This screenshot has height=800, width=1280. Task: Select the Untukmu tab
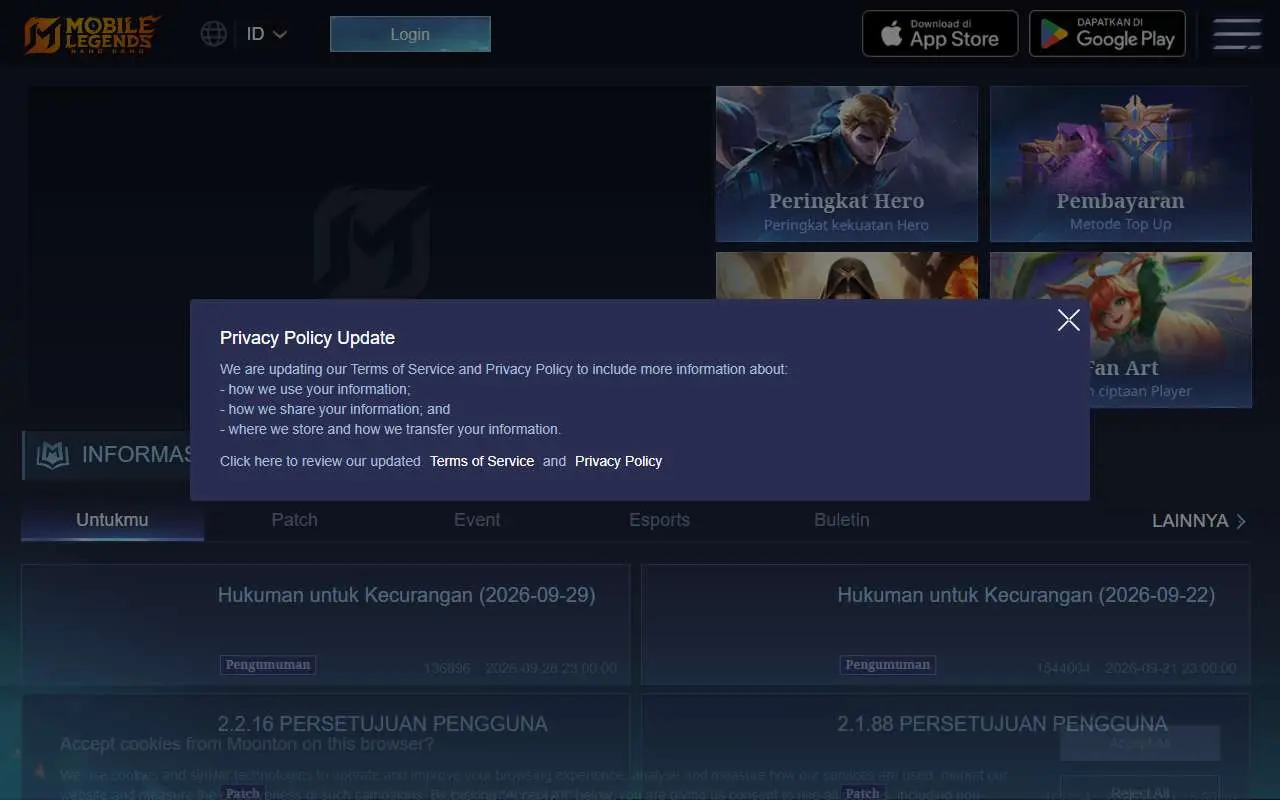[112, 520]
